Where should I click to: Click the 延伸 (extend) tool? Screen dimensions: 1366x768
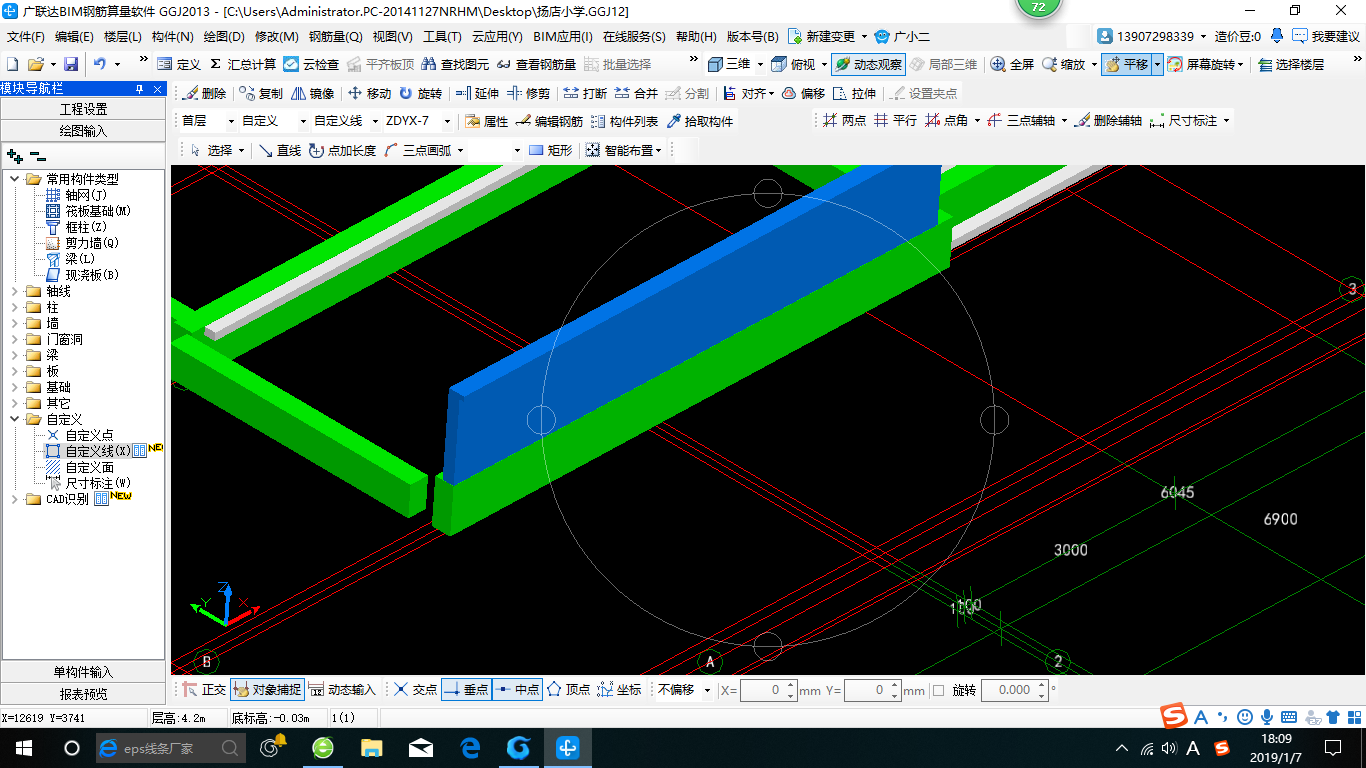476,93
